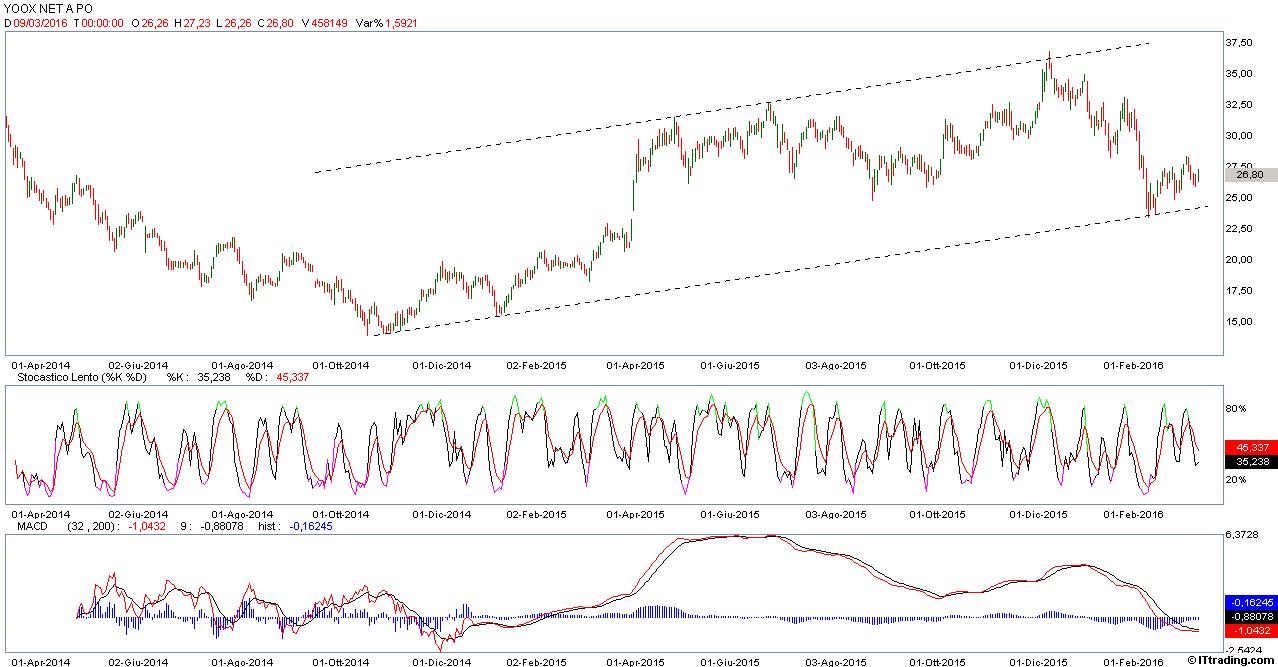Select the red %D value tag 45,337

[1250, 447]
